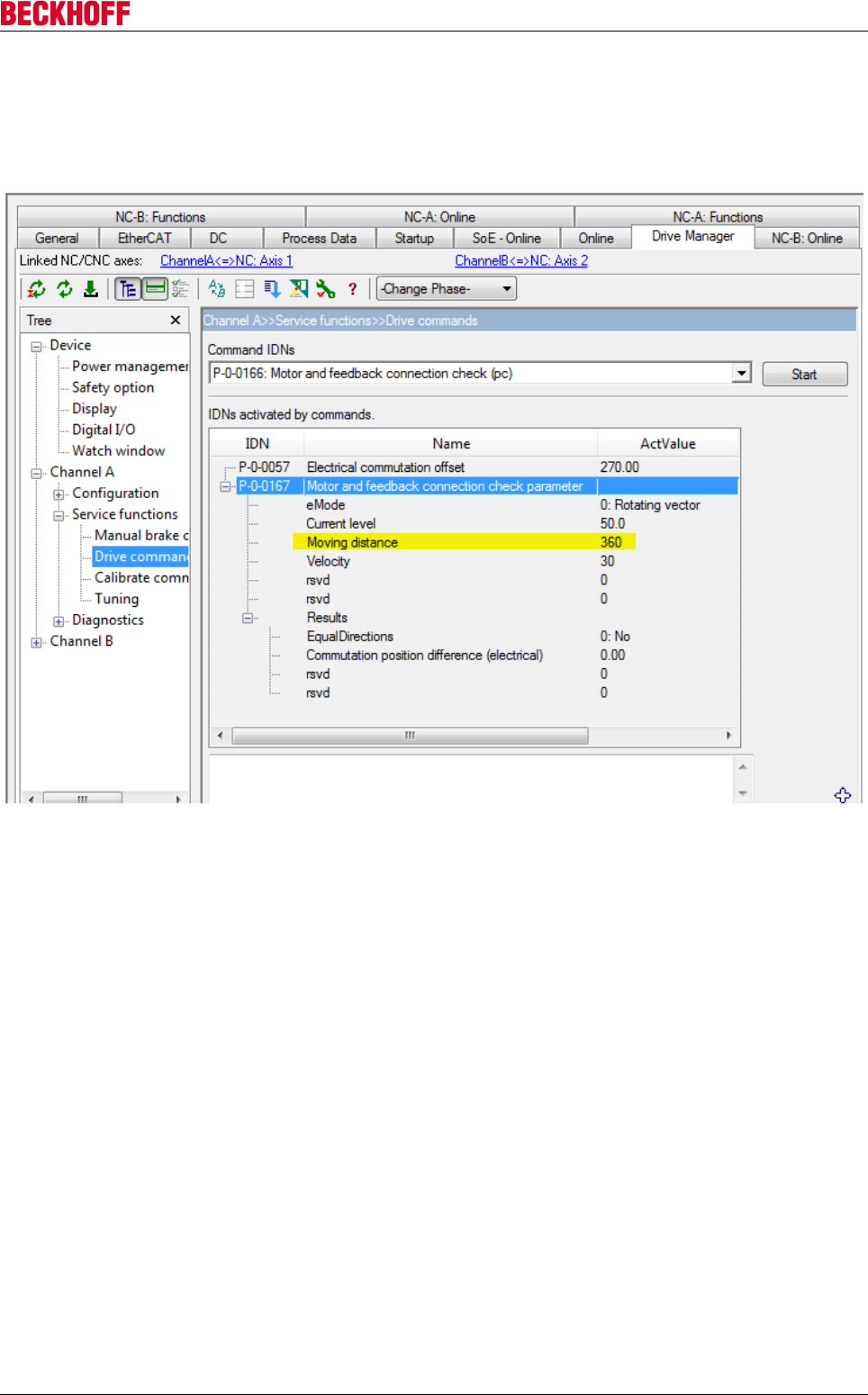Image resolution: width=868 pixels, height=1395 pixels.
Task: Follow the ChannelB<=>NC: Axis 2 link
Action: pyautogui.click(x=521, y=260)
